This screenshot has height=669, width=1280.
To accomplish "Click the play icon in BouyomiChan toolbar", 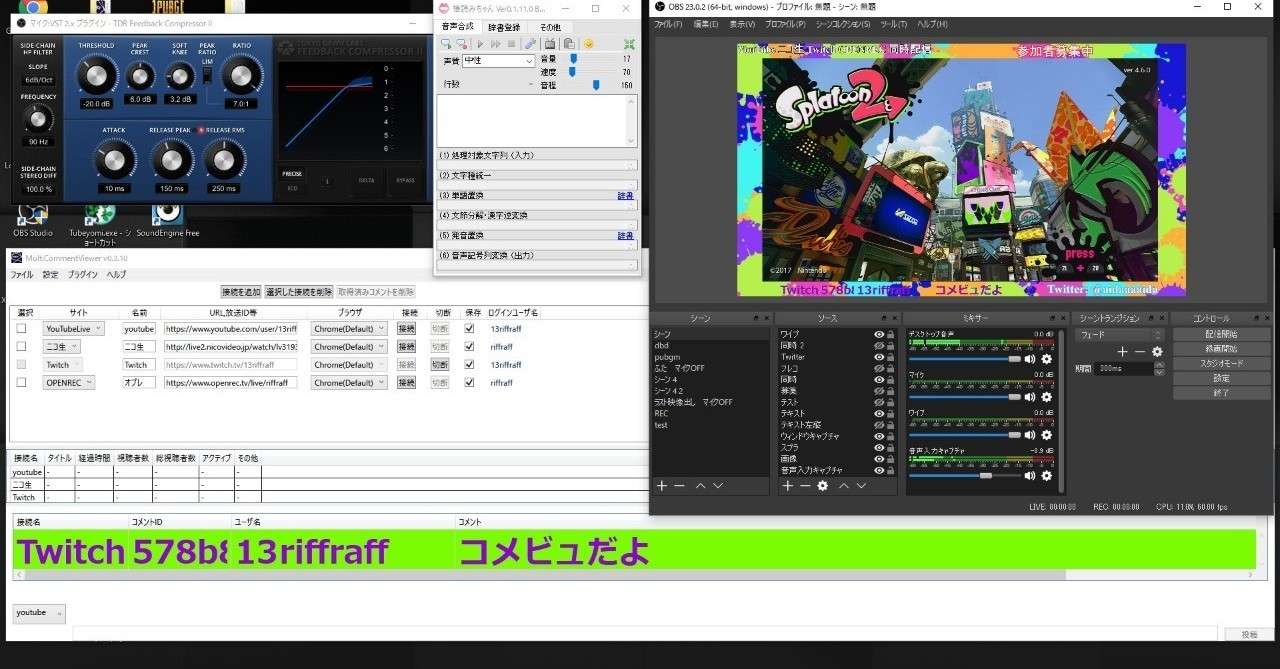I will click(x=479, y=44).
